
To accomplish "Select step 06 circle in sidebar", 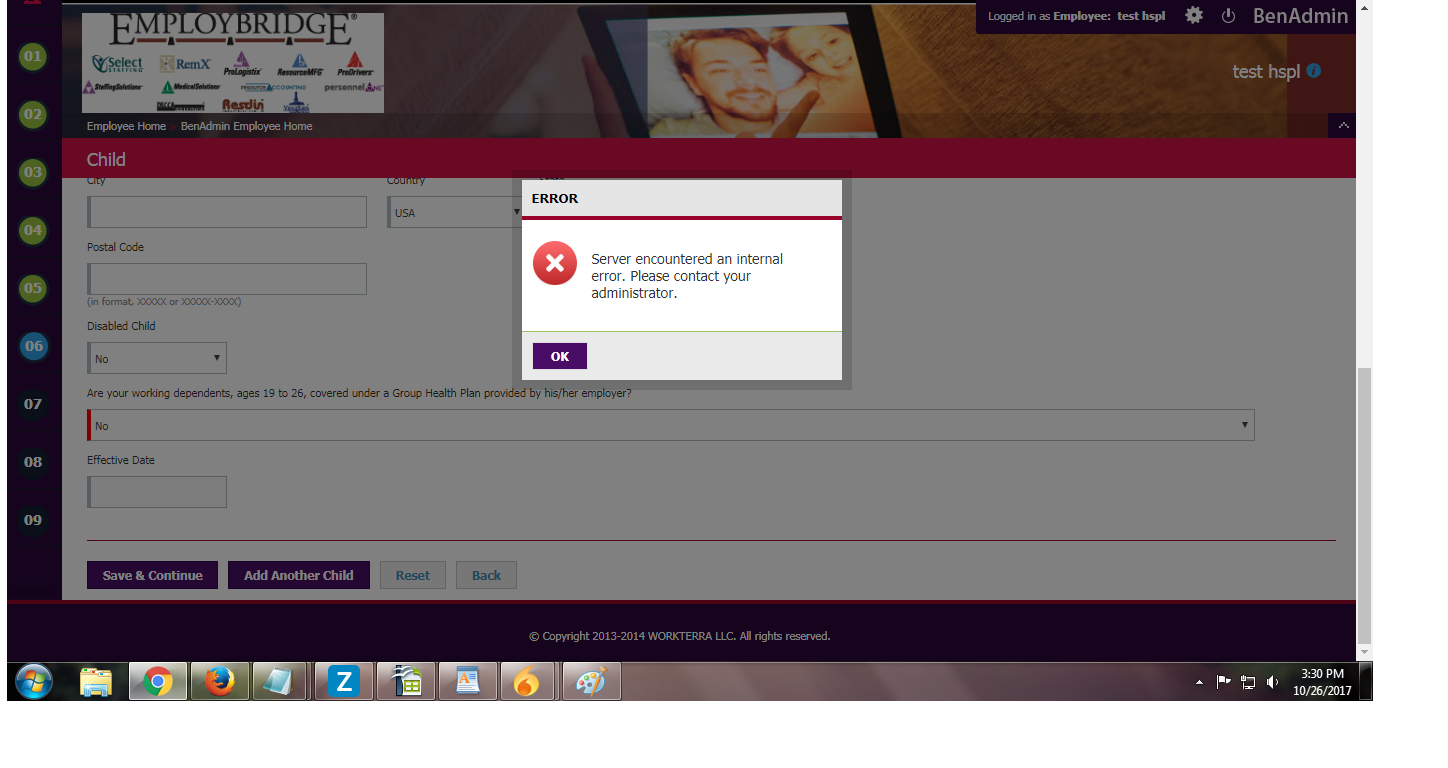I will tap(34, 346).
